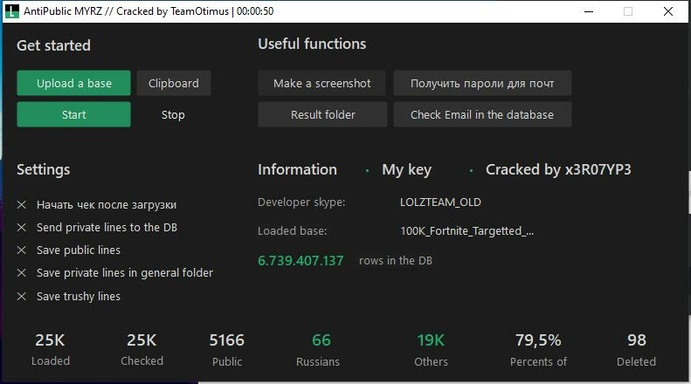Minimize the AntiPublic MYRZ window
This screenshot has height=384, width=691.
588,11
